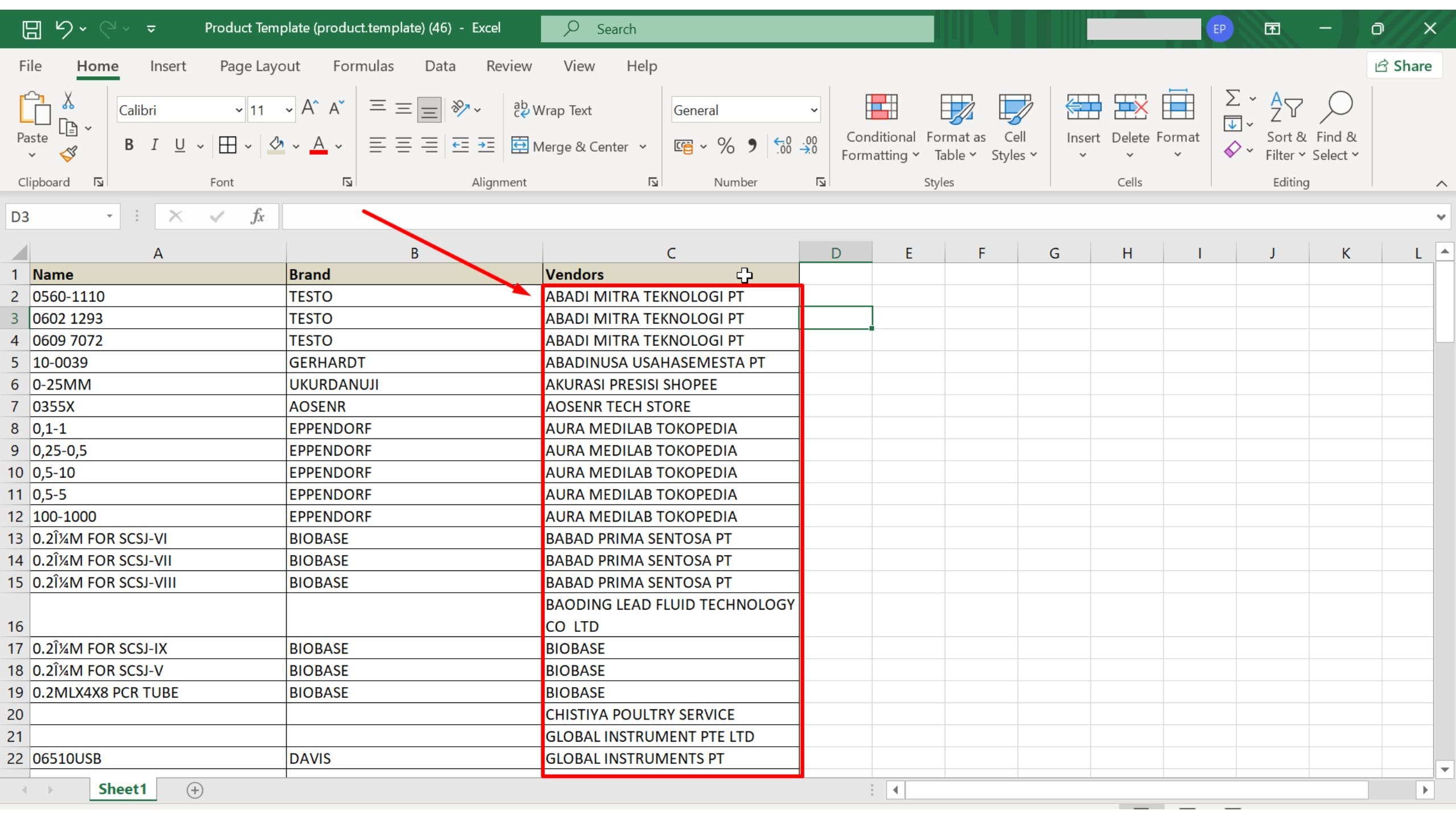Viewport: 1456px width, 819px height.
Task: Open Sort & Filter menu
Action: (x=1286, y=127)
